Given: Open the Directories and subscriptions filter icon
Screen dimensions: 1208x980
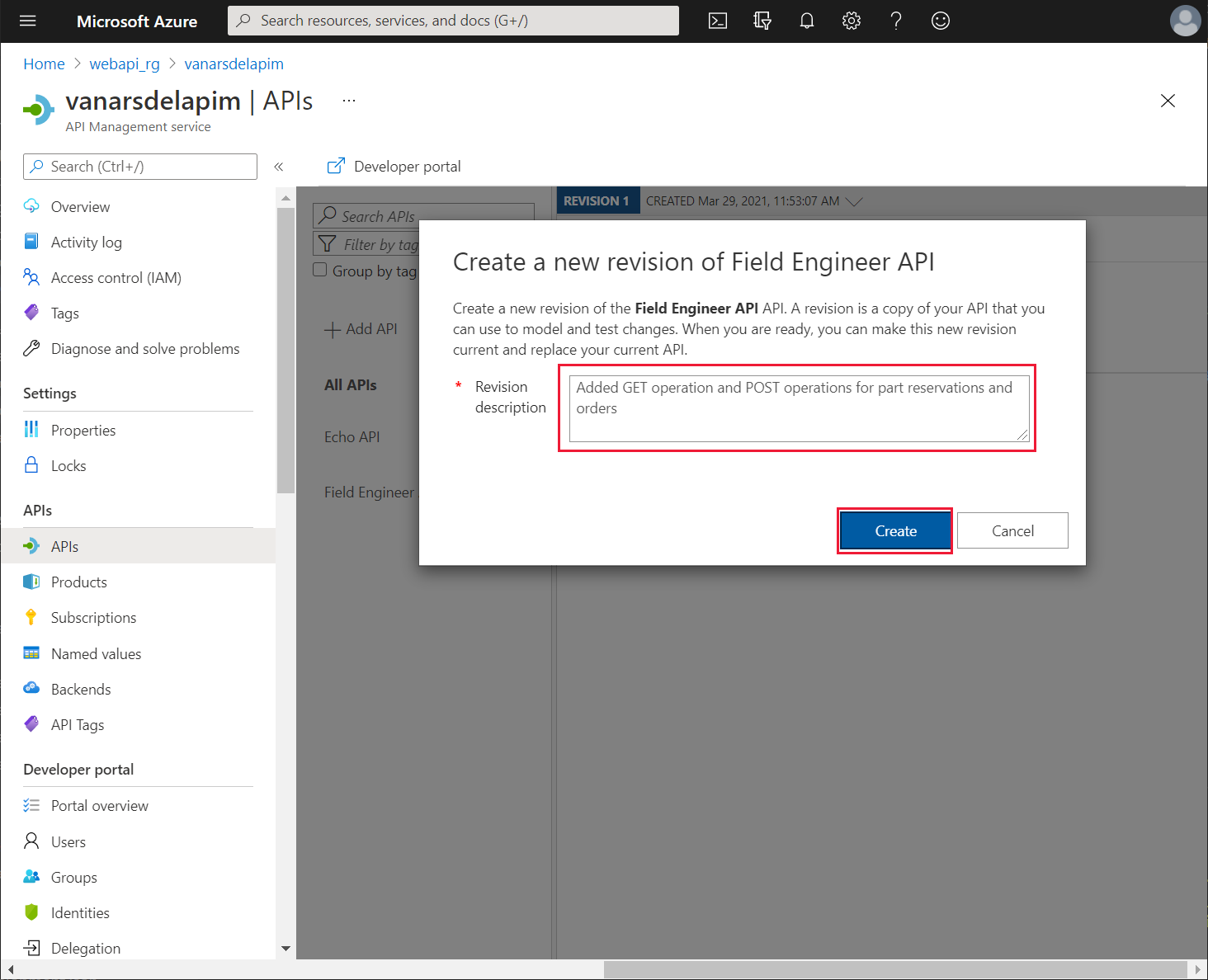Looking at the screenshot, I should tap(762, 21).
